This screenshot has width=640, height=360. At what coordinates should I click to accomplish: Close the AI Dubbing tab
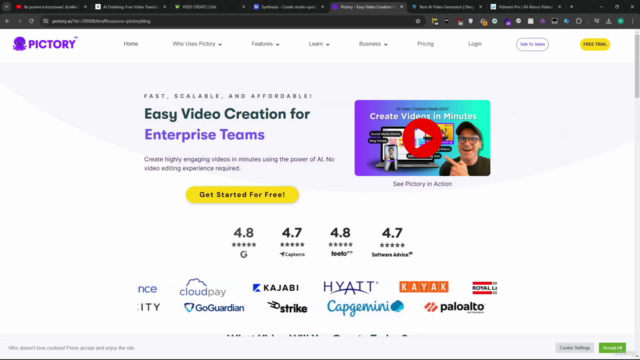tap(164, 7)
